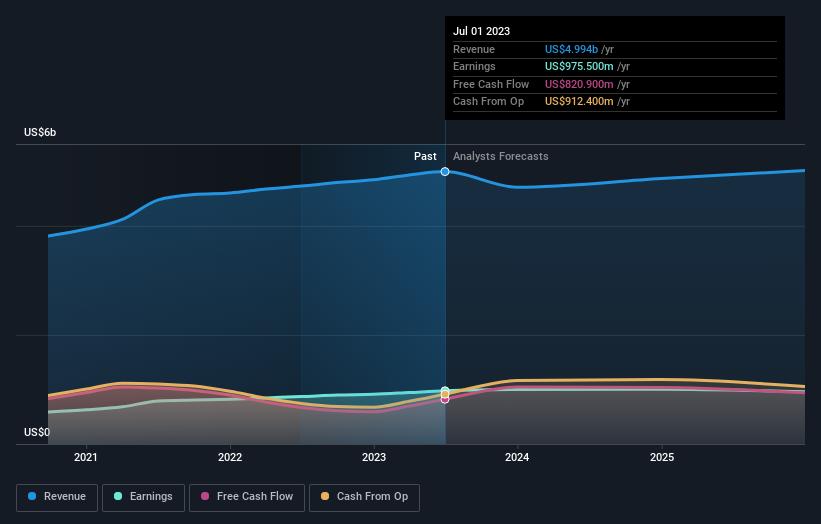Click the US$975.500m earnings value
Screen dimensions: 821x524
tap(579, 66)
